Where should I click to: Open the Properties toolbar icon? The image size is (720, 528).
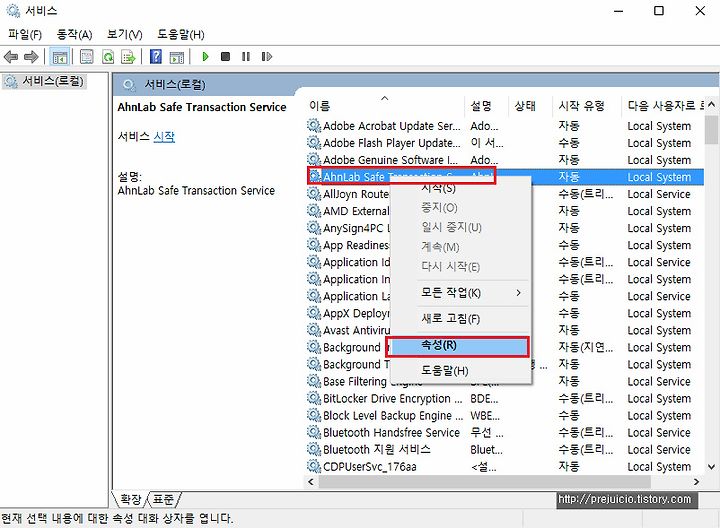pos(86,57)
